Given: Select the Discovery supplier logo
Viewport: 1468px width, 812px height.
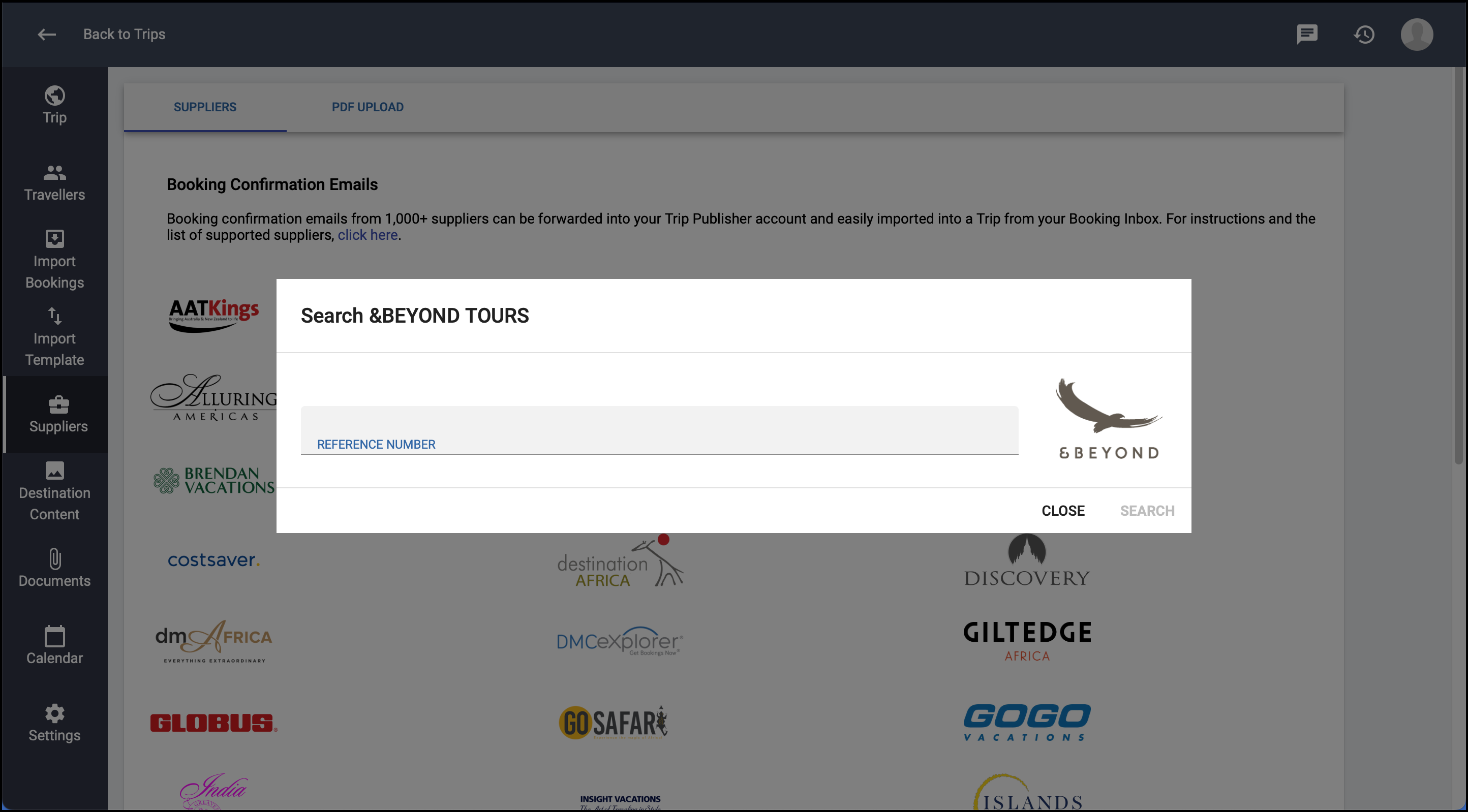Looking at the screenshot, I should (x=1027, y=560).
